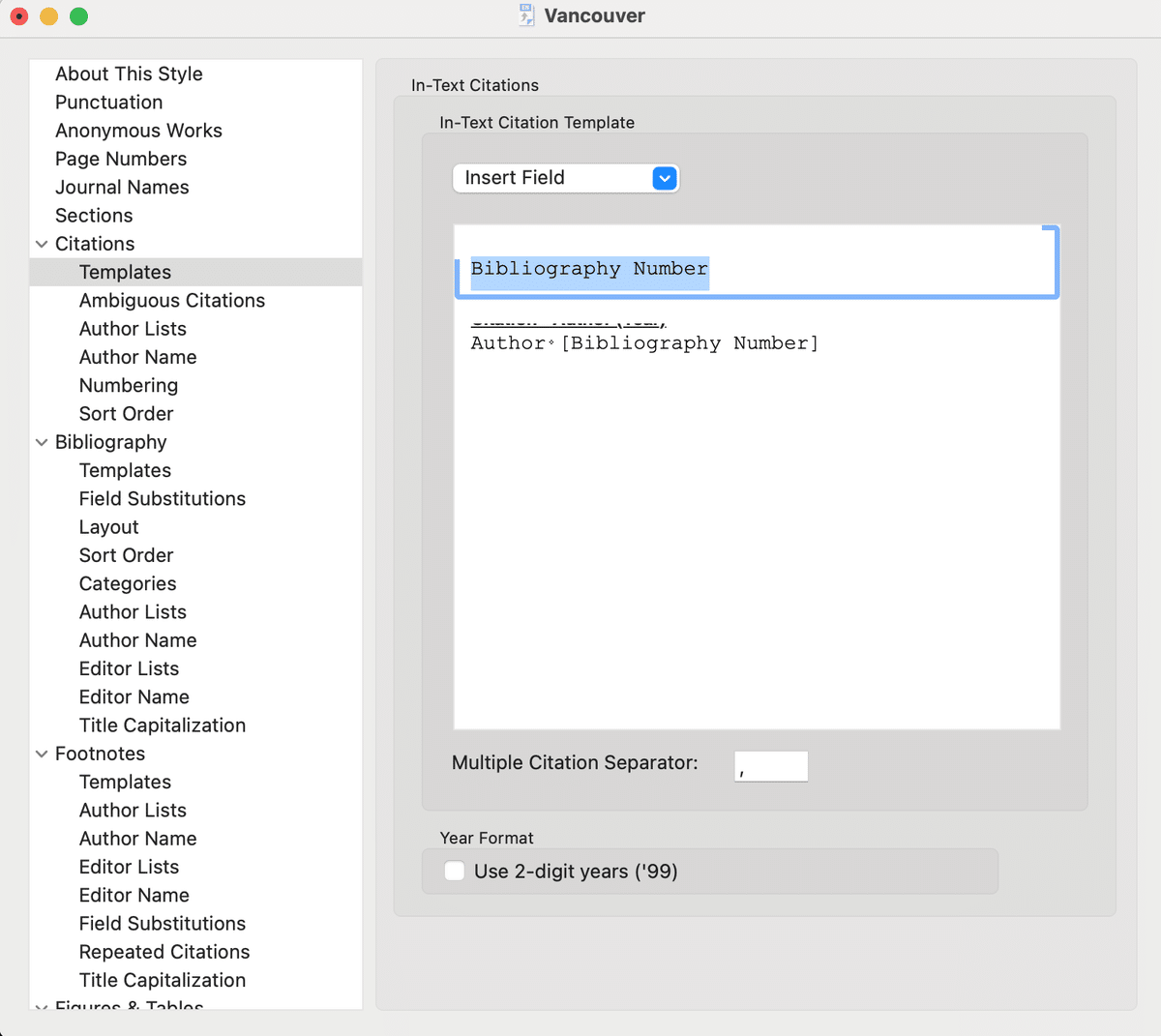Screen dimensions: 1161x1036
Task: Select Sort Order under Bibliography
Action: click(x=126, y=554)
